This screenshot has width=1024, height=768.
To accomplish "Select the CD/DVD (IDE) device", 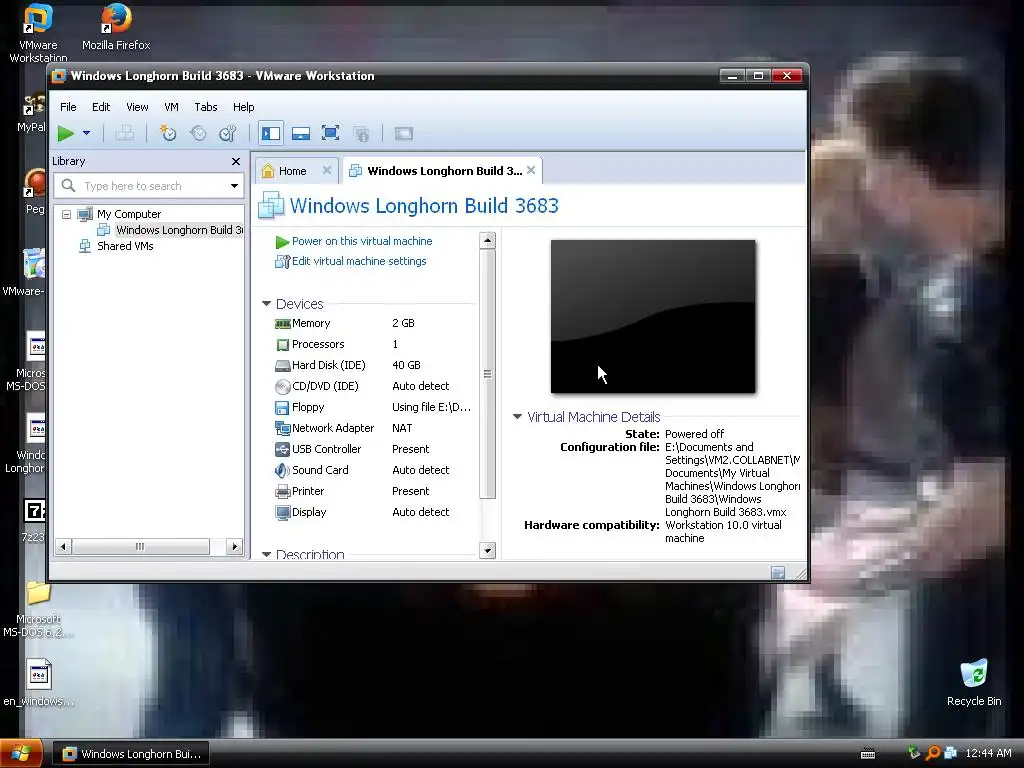I will pyautogui.click(x=372, y=386).
